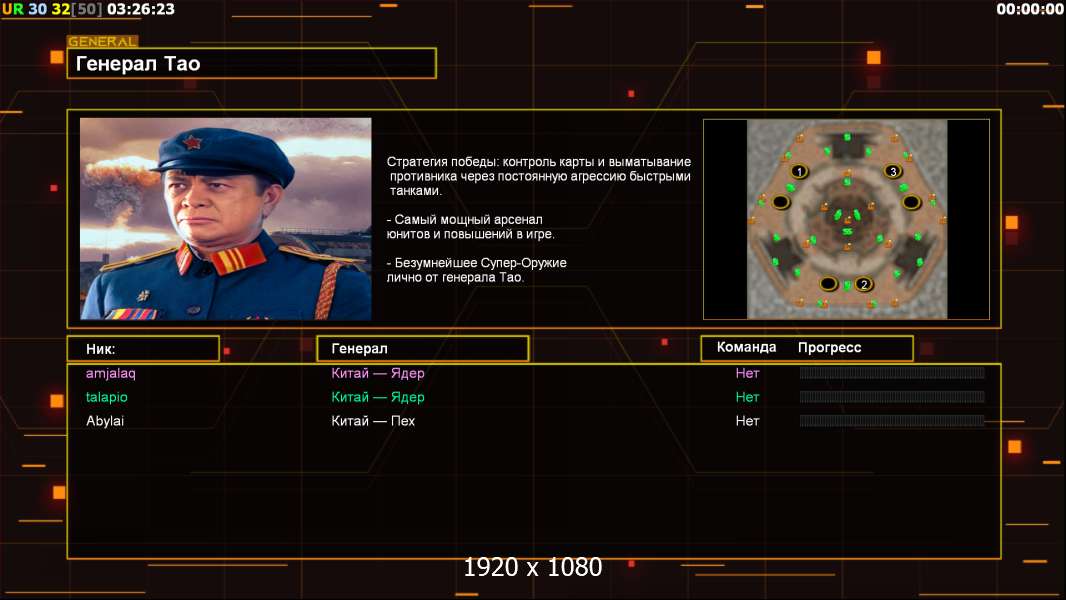1066x600 pixels.
Task: Click the 'Генерал' column header
Action: click(423, 349)
